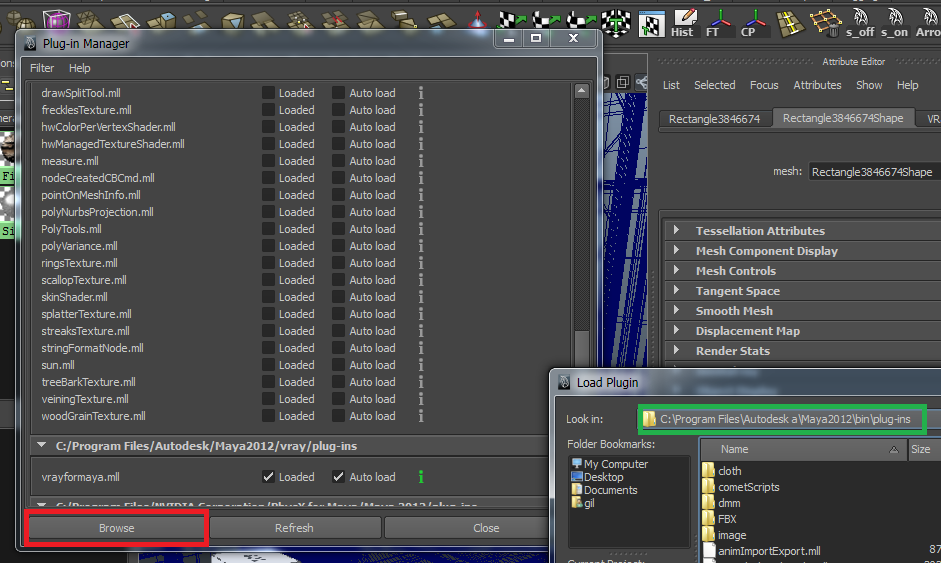Image resolution: width=941 pixels, height=563 pixels.
Task: Check Loaded for woodGrainTexture.mll
Action: point(268,416)
